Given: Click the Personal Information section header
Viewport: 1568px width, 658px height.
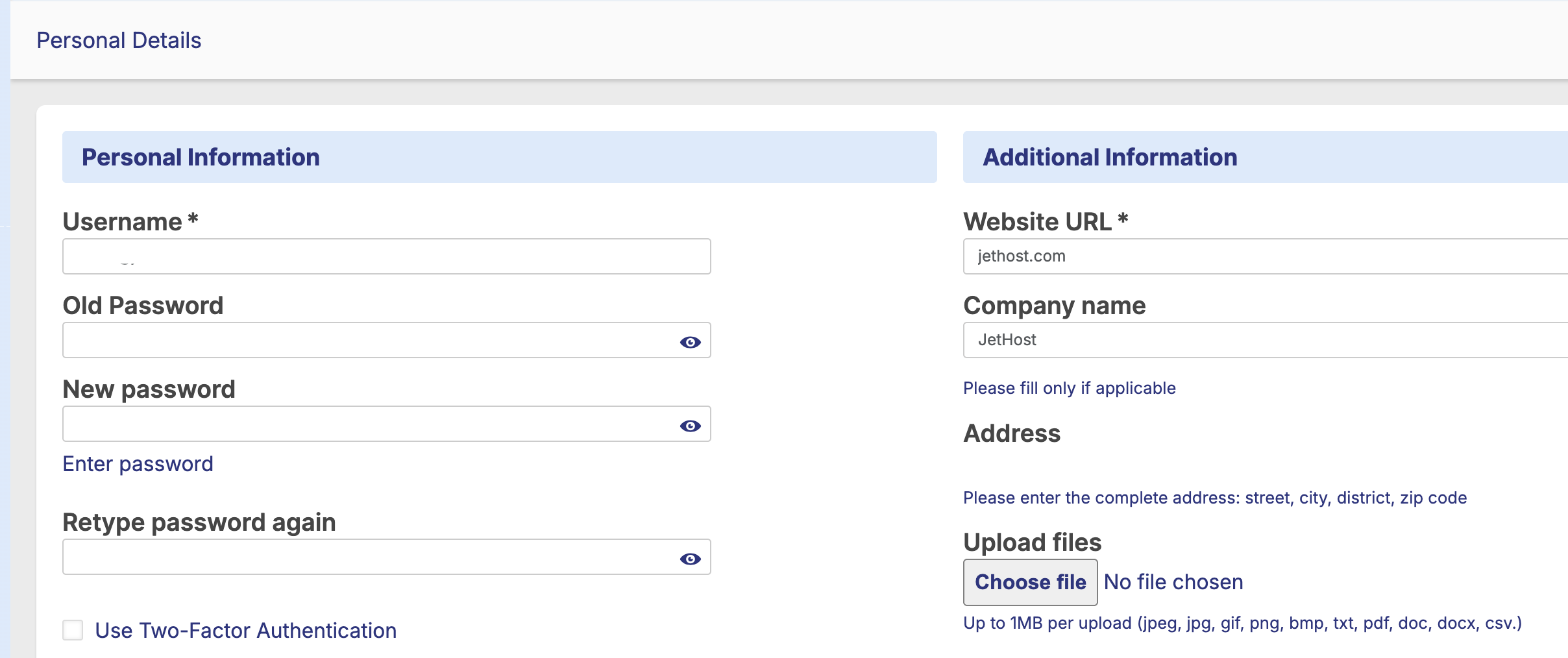Looking at the screenshot, I should 500,157.
